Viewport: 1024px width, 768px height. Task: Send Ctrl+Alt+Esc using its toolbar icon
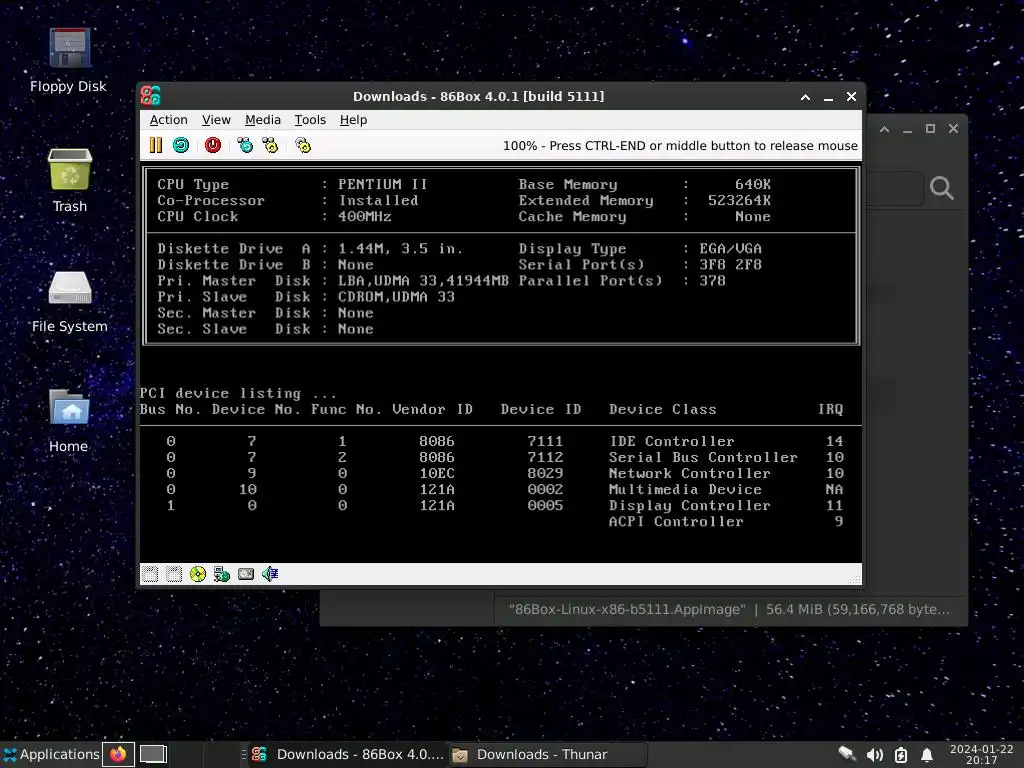click(x=270, y=145)
